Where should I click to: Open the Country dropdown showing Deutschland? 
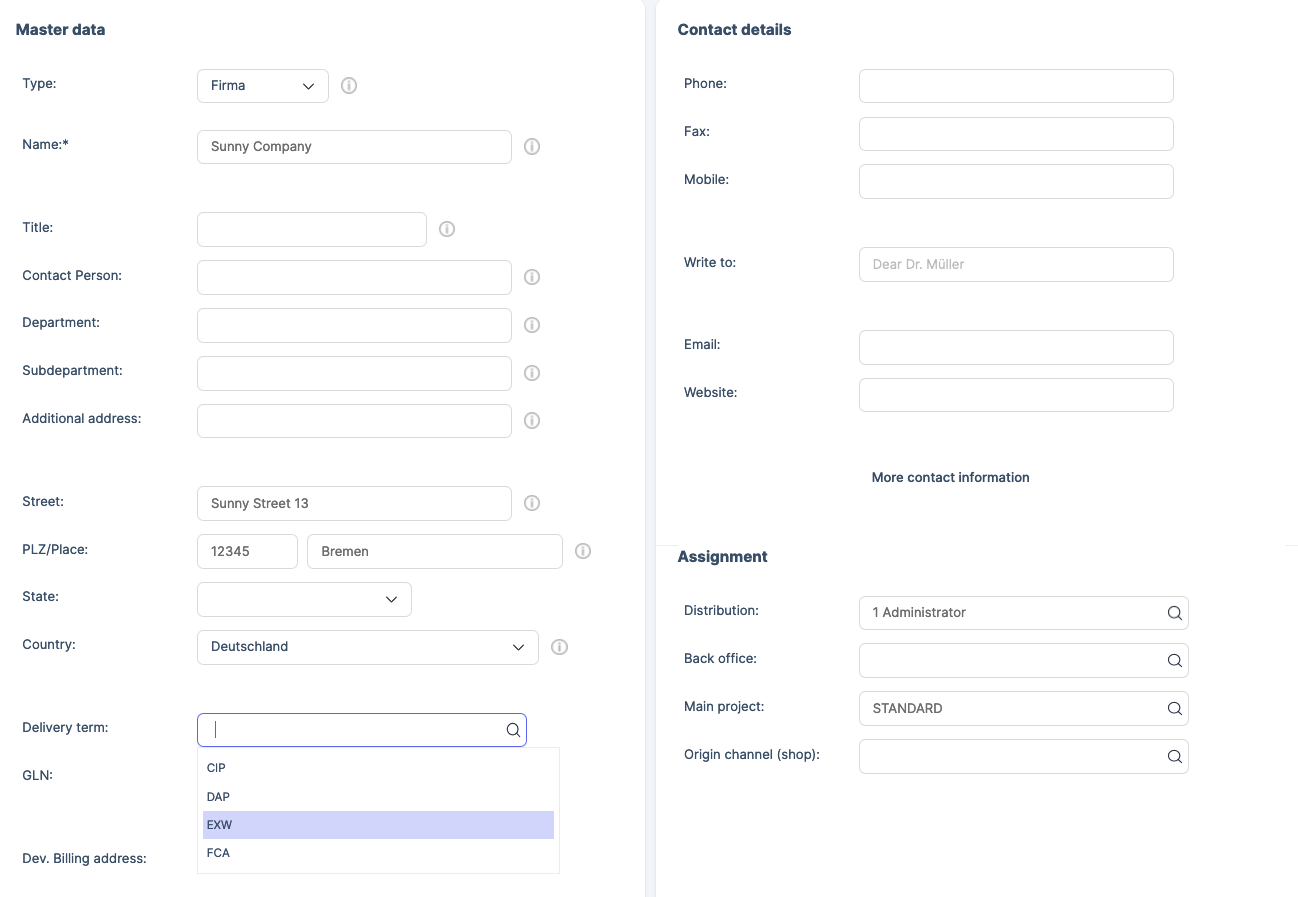pyautogui.click(x=367, y=647)
